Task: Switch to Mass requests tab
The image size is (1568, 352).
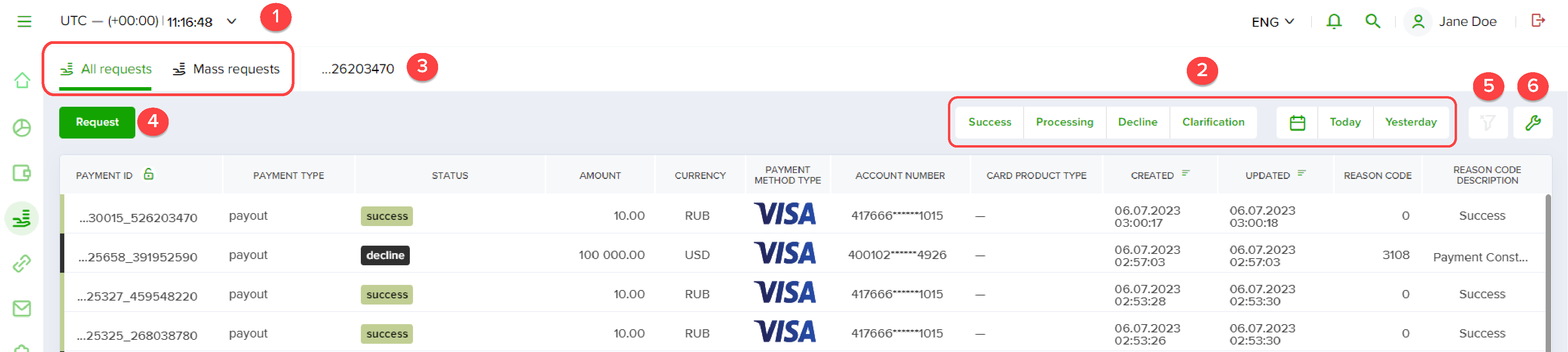Action: pos(226,69)
